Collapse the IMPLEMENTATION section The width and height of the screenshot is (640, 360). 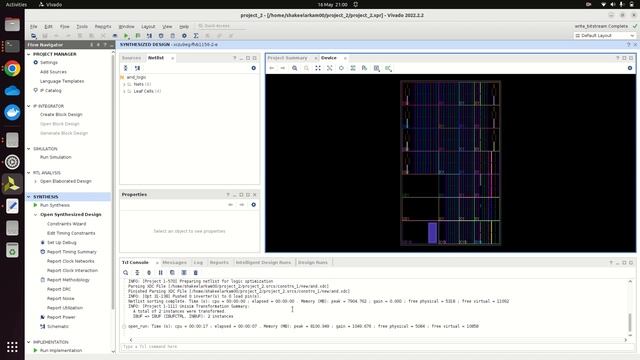tap(29, 342)
